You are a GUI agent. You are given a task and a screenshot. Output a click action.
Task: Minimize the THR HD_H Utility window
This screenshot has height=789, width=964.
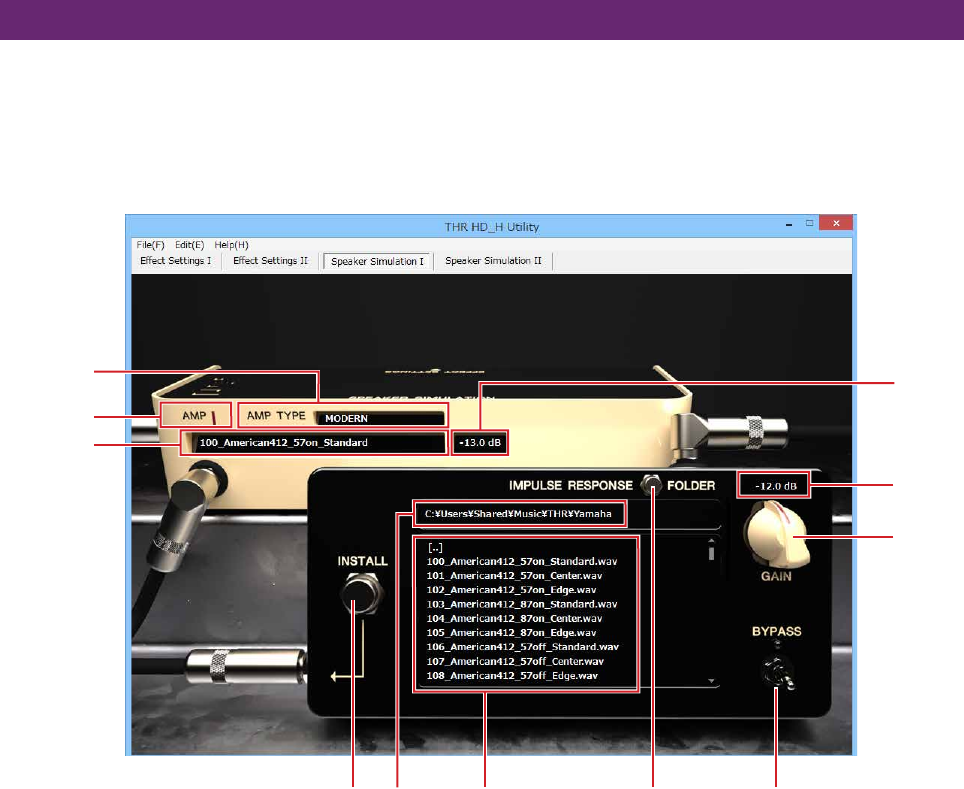coord(789,224)
